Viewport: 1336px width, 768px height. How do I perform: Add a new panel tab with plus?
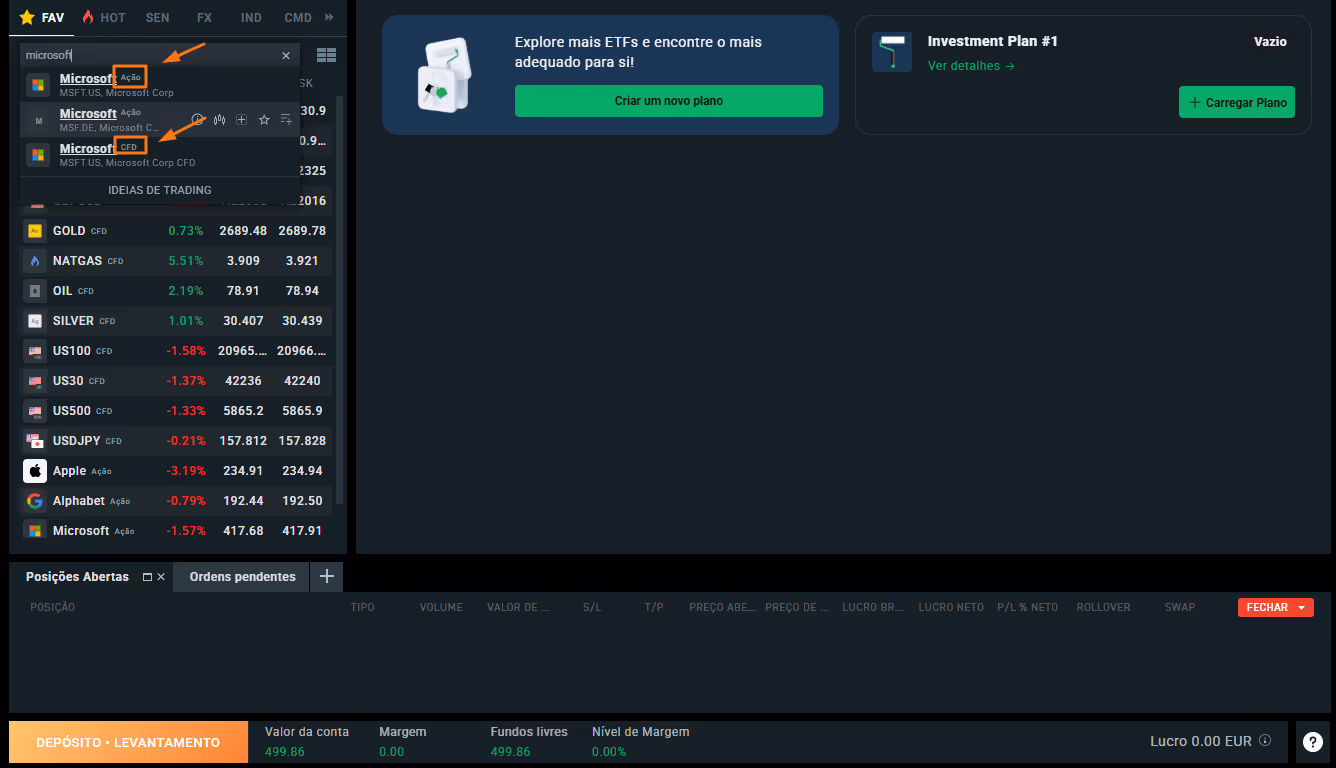(326, 577)
